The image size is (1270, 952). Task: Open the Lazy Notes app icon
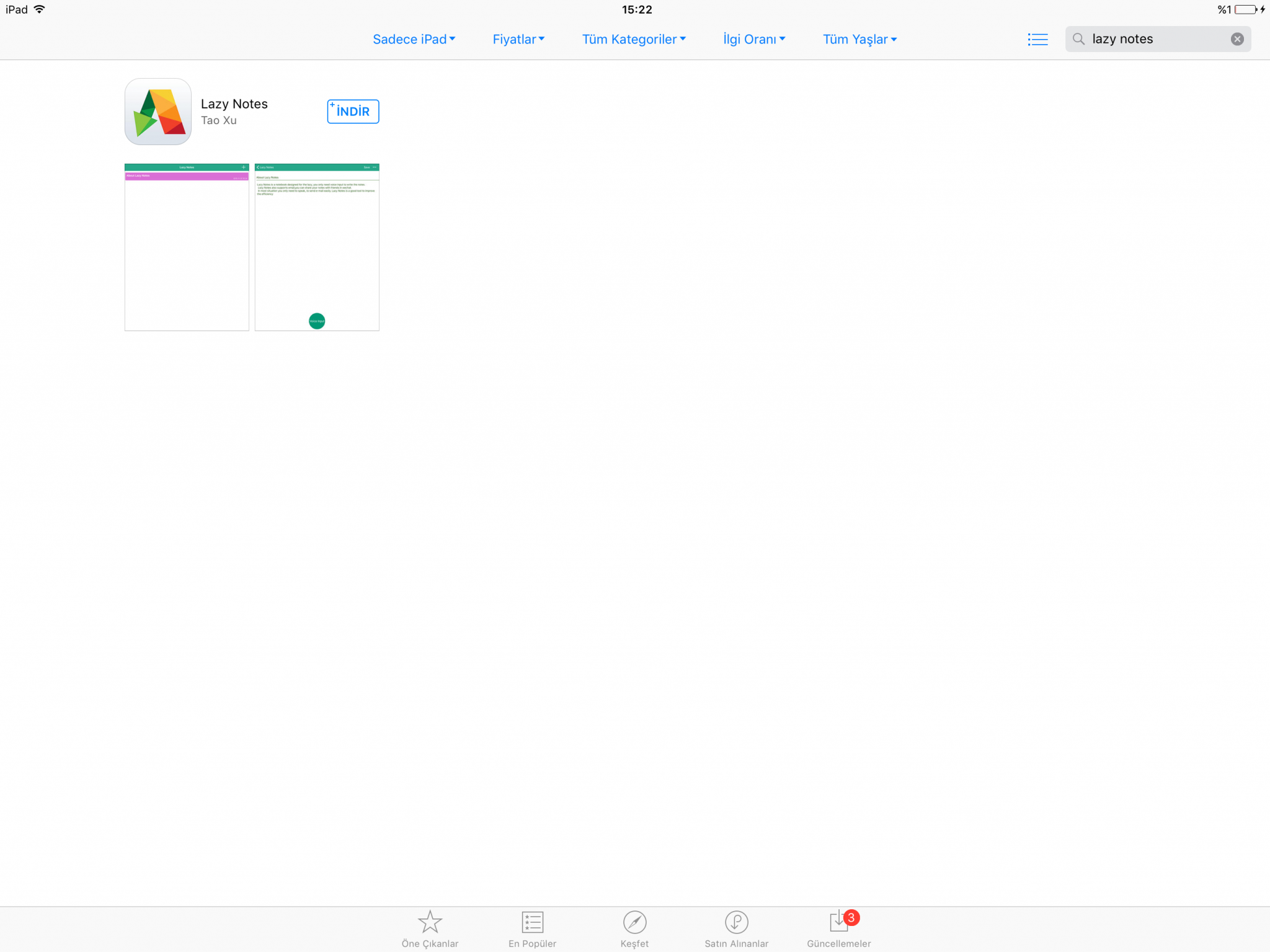pos(158,112)
